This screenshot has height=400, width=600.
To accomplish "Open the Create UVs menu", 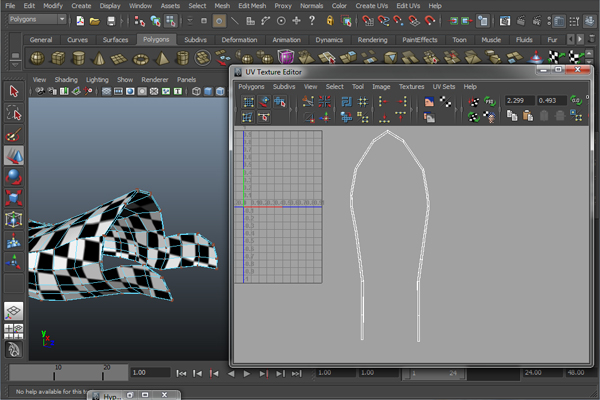I will point(372,6).
